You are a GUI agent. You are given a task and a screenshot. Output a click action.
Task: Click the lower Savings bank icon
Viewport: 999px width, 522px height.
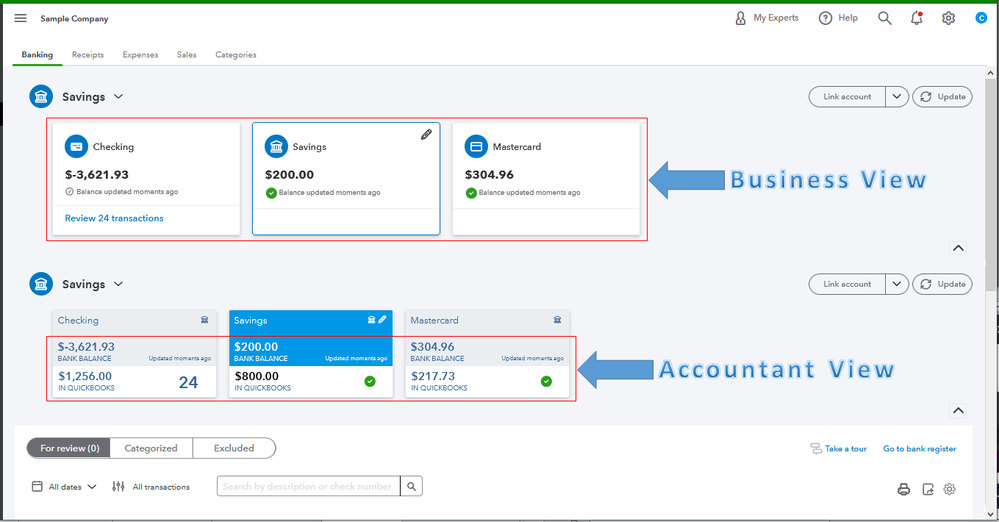coord(41,284)
